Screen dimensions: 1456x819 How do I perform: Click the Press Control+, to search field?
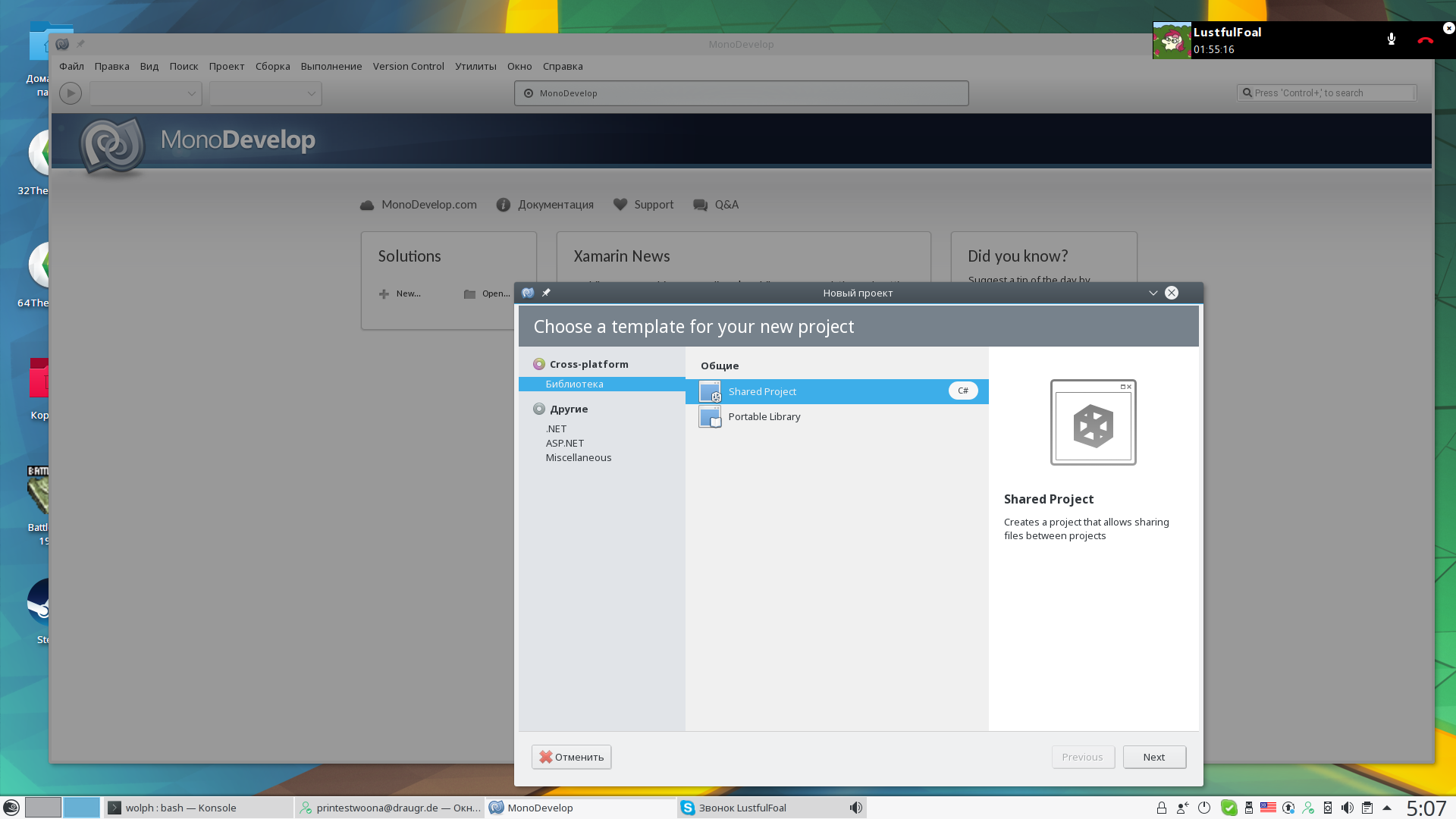pos(1326,93)
